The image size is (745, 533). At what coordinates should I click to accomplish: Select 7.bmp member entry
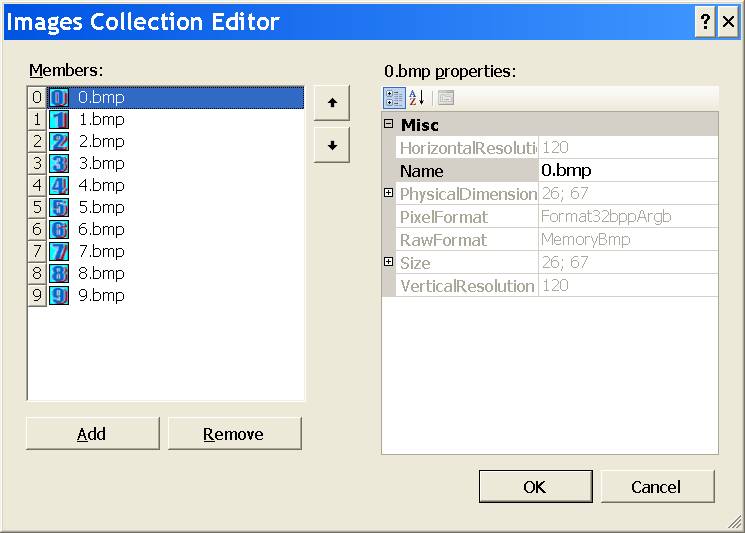(x=101, y=252)
